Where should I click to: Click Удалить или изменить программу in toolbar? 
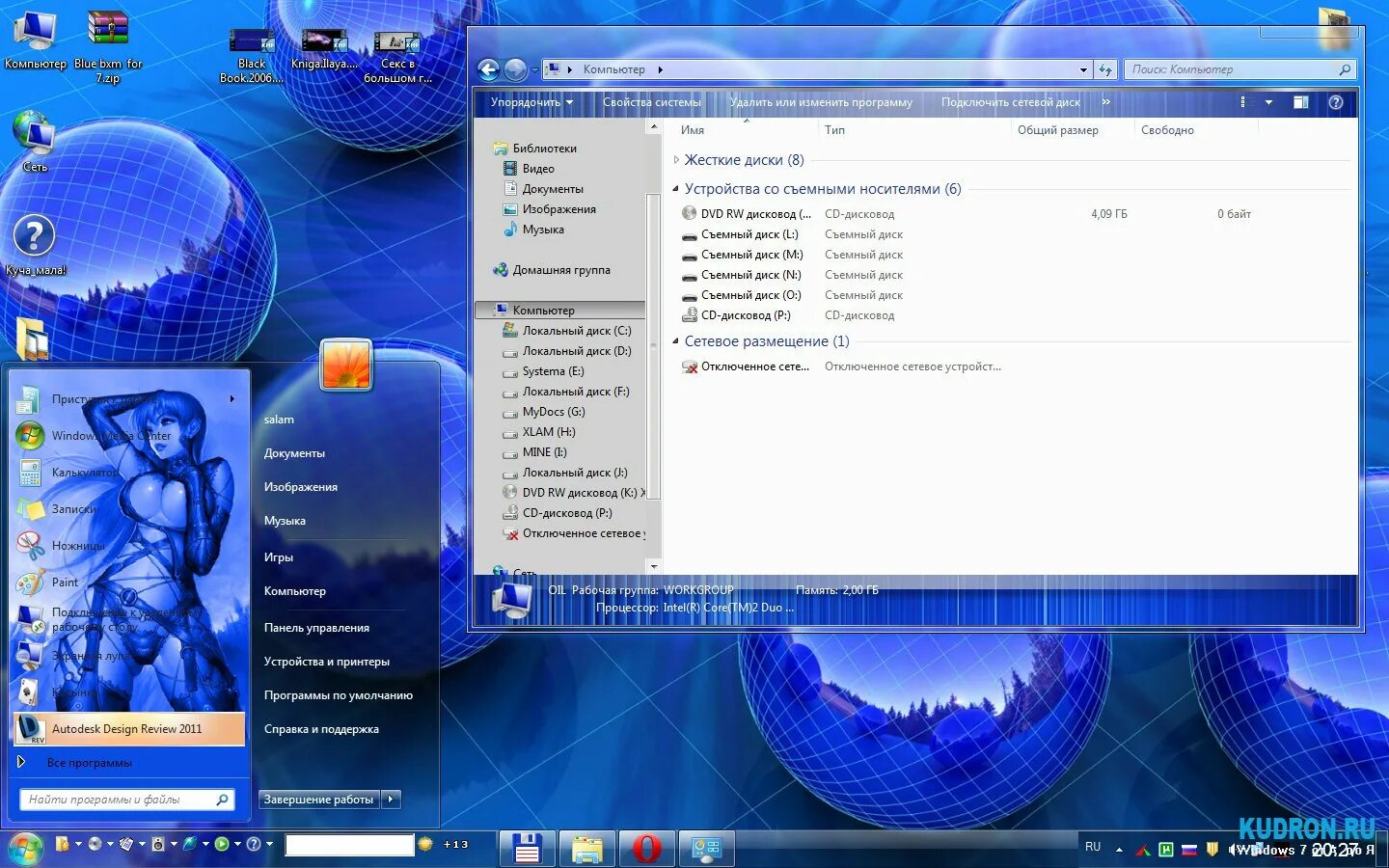point(821,102)
